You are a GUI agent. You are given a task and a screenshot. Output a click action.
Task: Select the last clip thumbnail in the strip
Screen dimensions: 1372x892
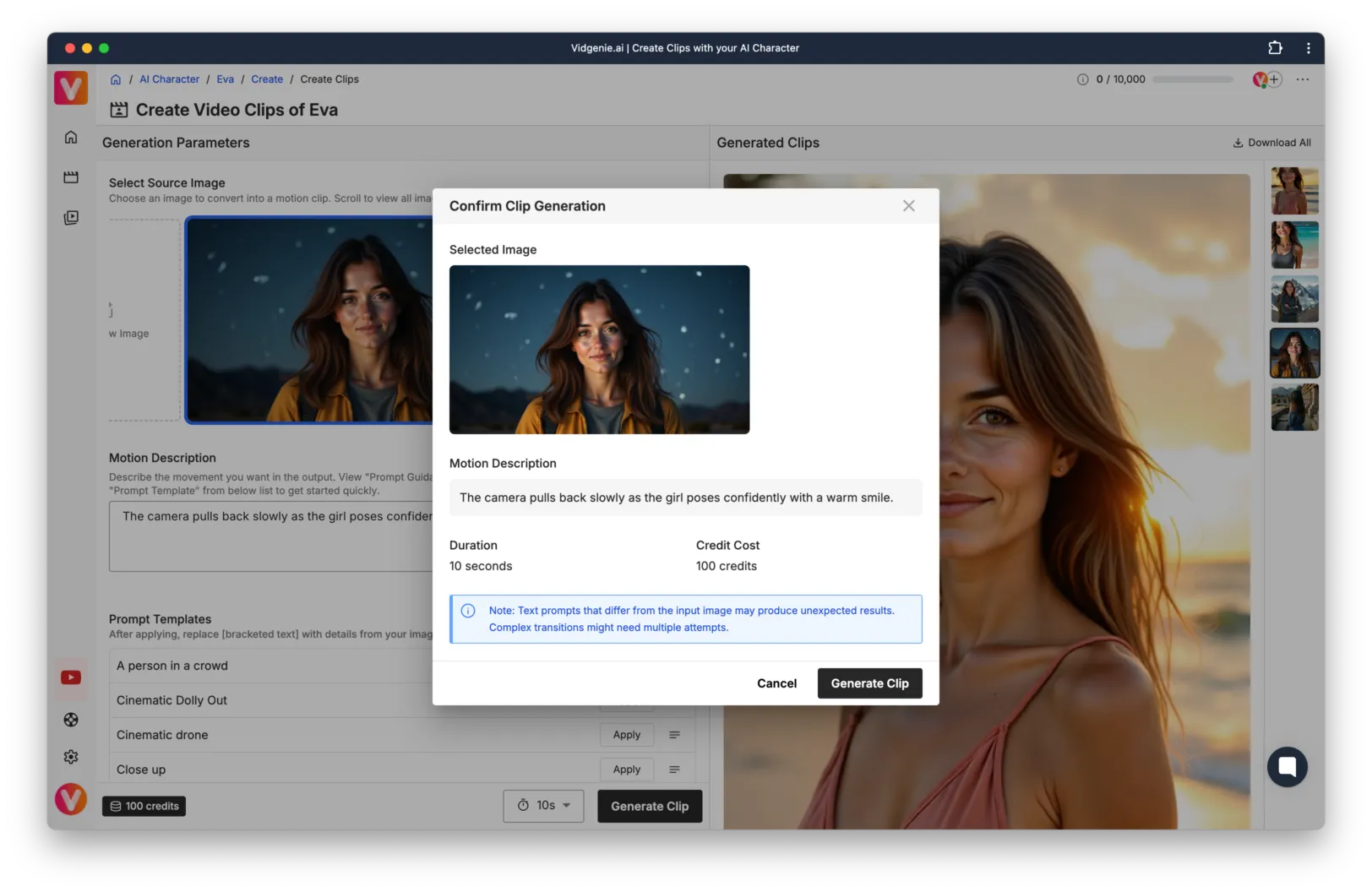click(x=1294, y=407)
